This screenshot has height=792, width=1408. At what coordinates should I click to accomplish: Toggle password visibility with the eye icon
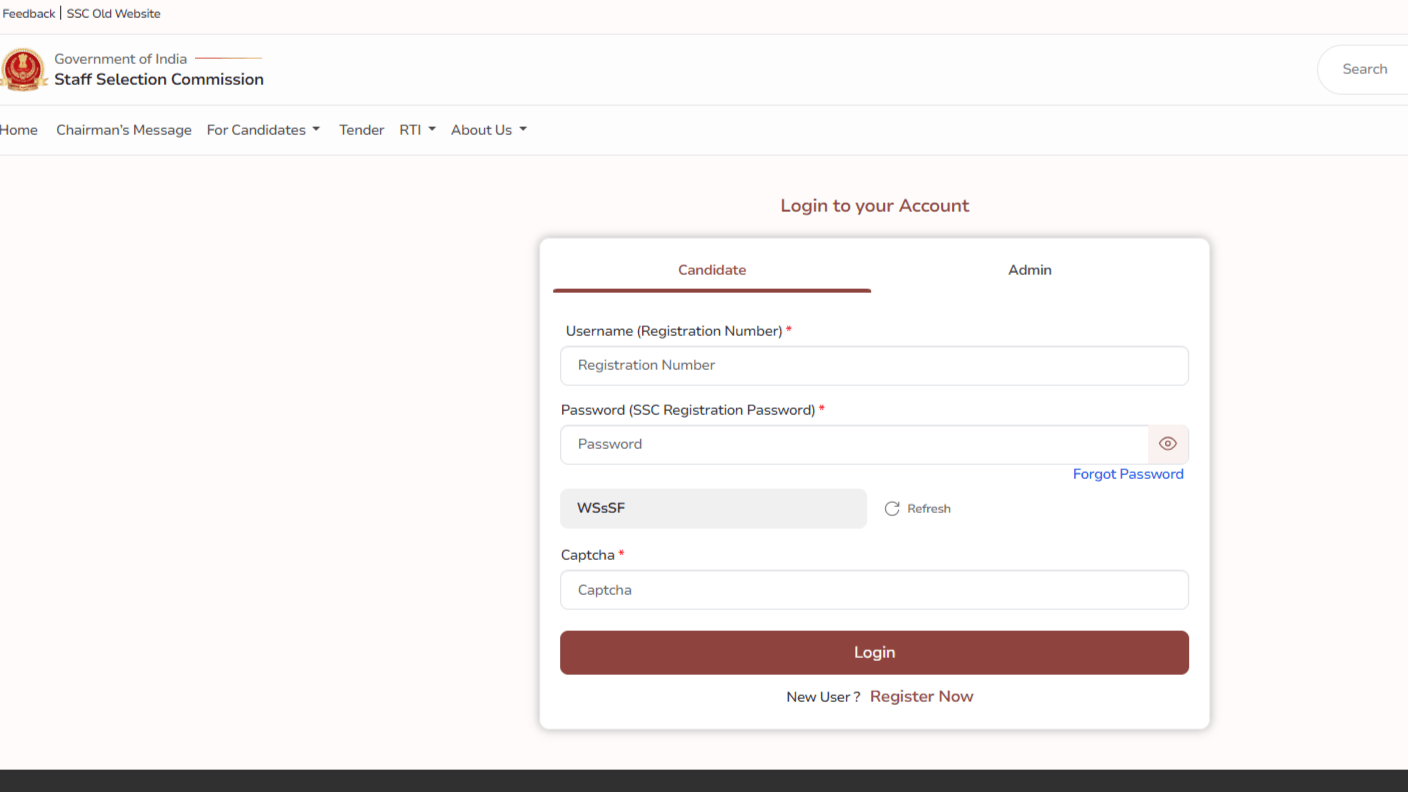tap(1167, 443)
